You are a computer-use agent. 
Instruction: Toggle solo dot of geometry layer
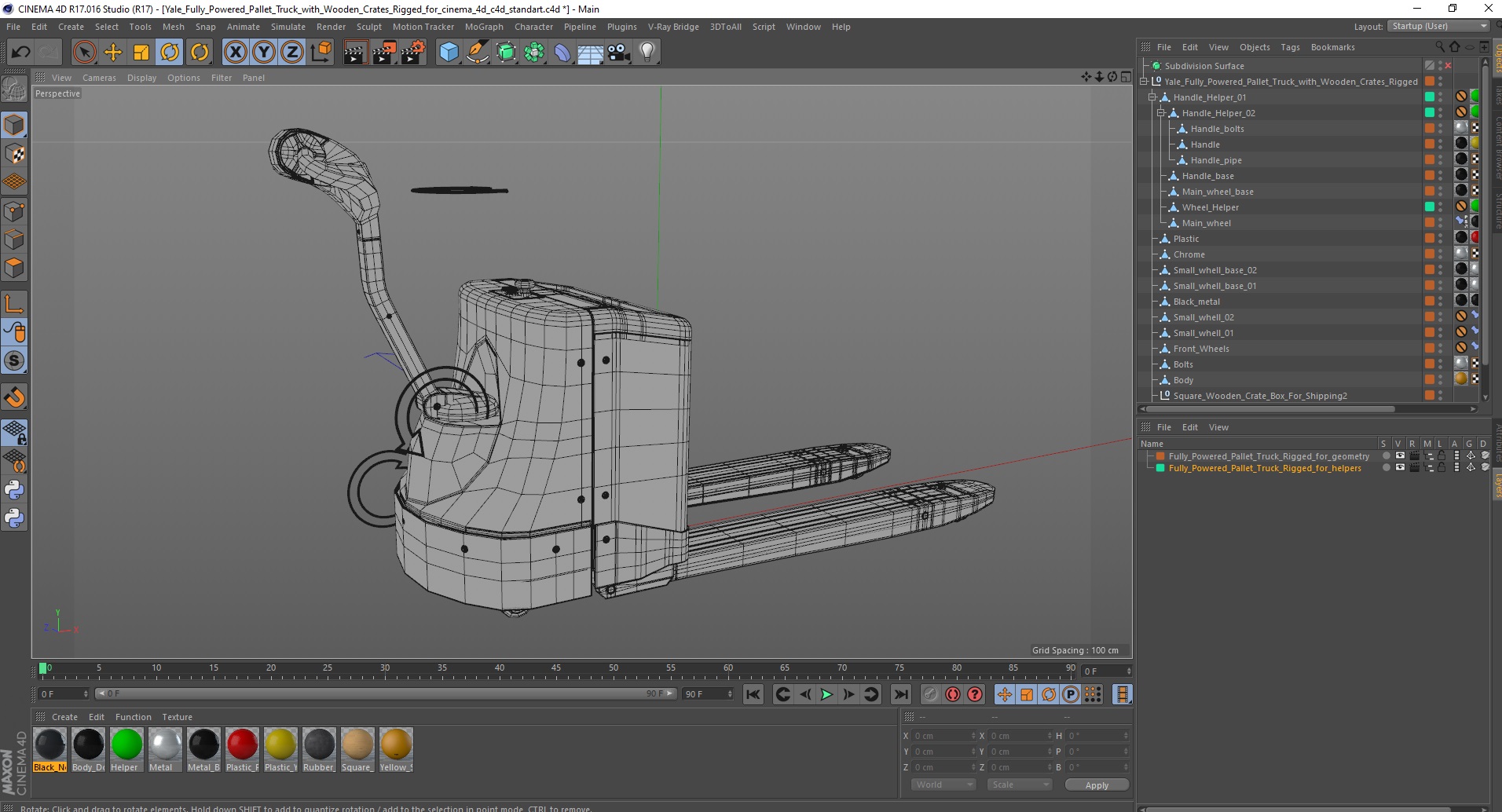[1387, 456]
